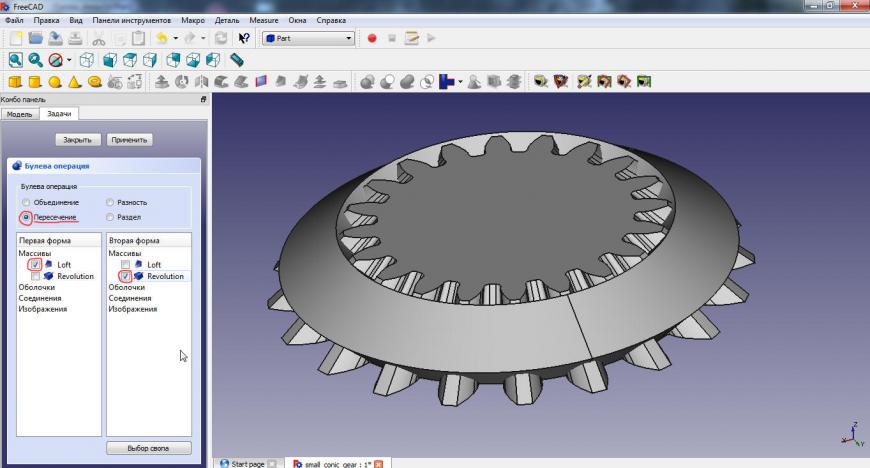Switch to the axonometric view cube

(x=87, y=60)
